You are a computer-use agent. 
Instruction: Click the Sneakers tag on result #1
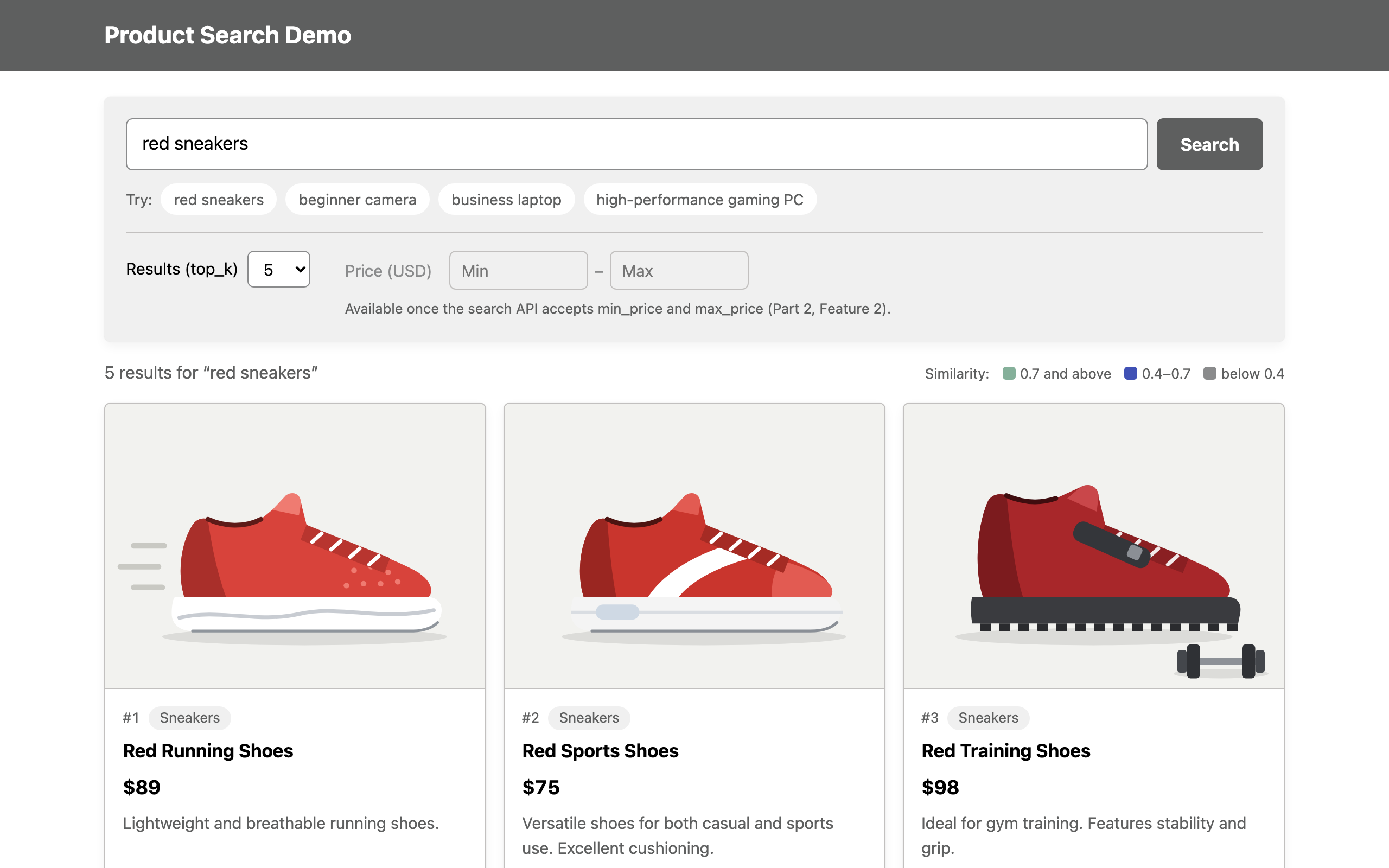pyautogui.click(x=190, y=718)
